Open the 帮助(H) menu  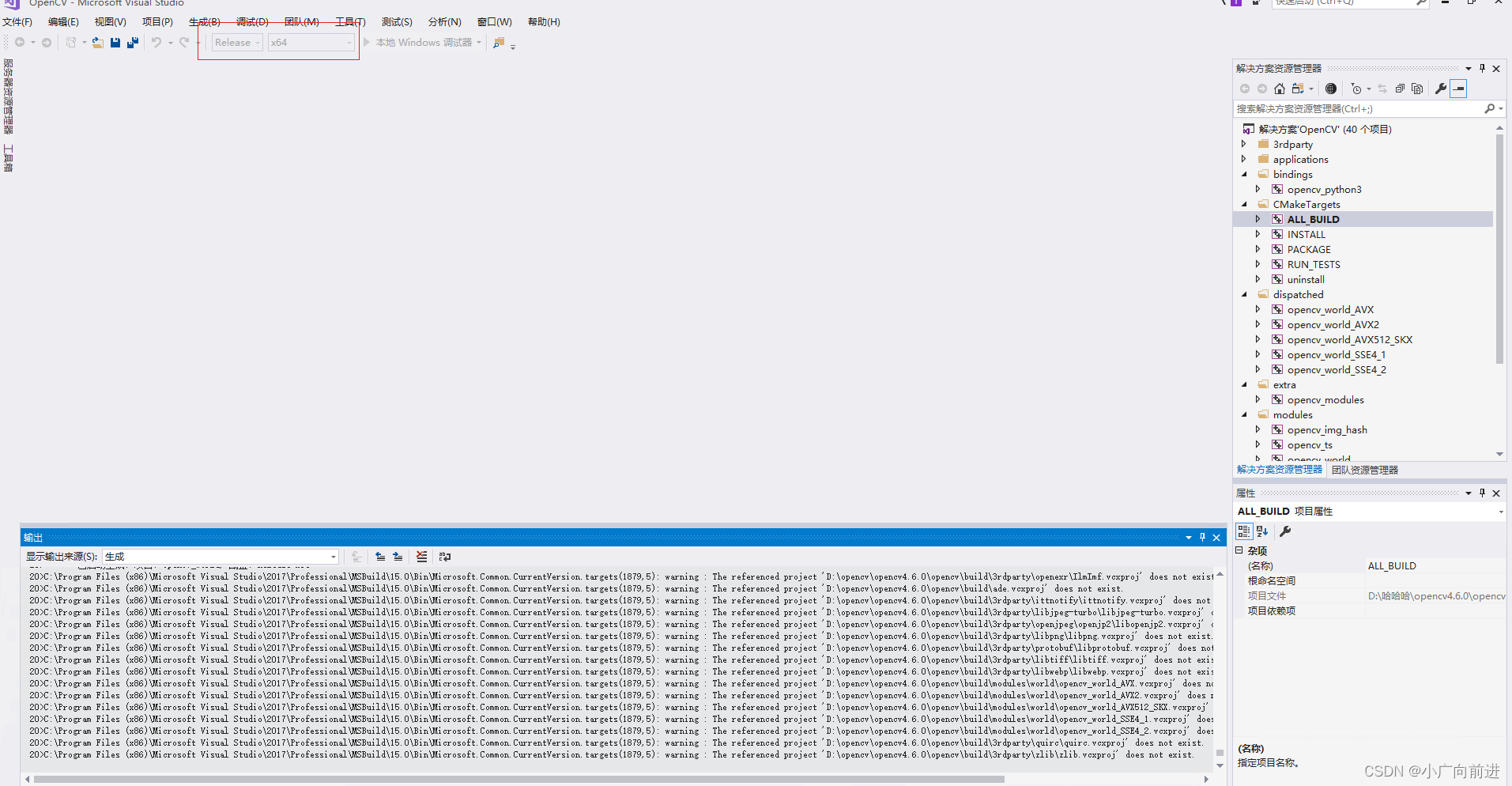544,22
